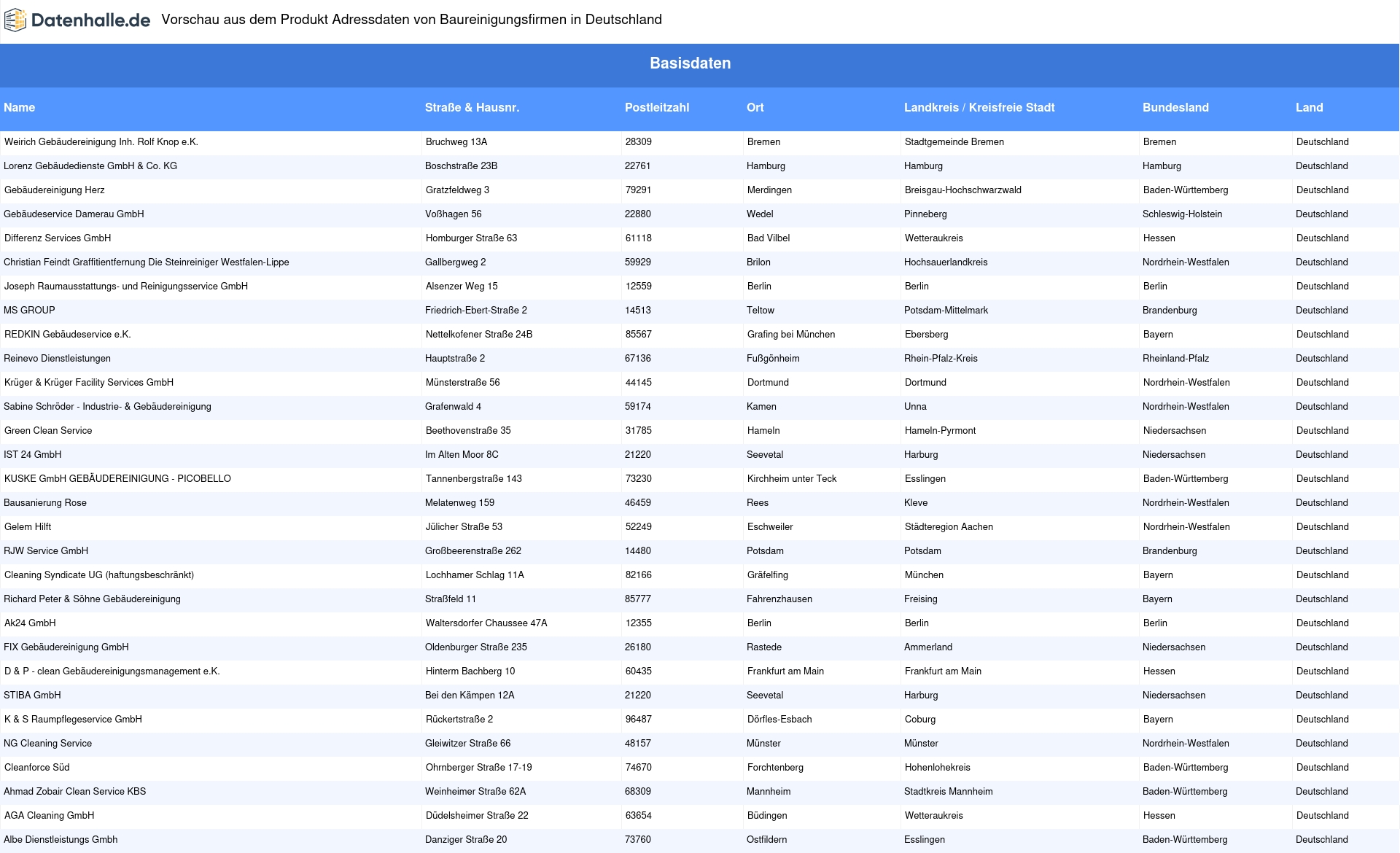Click address Homburger Straße 63
Screen dimensions: 1400x853
[x=471, y=238]
